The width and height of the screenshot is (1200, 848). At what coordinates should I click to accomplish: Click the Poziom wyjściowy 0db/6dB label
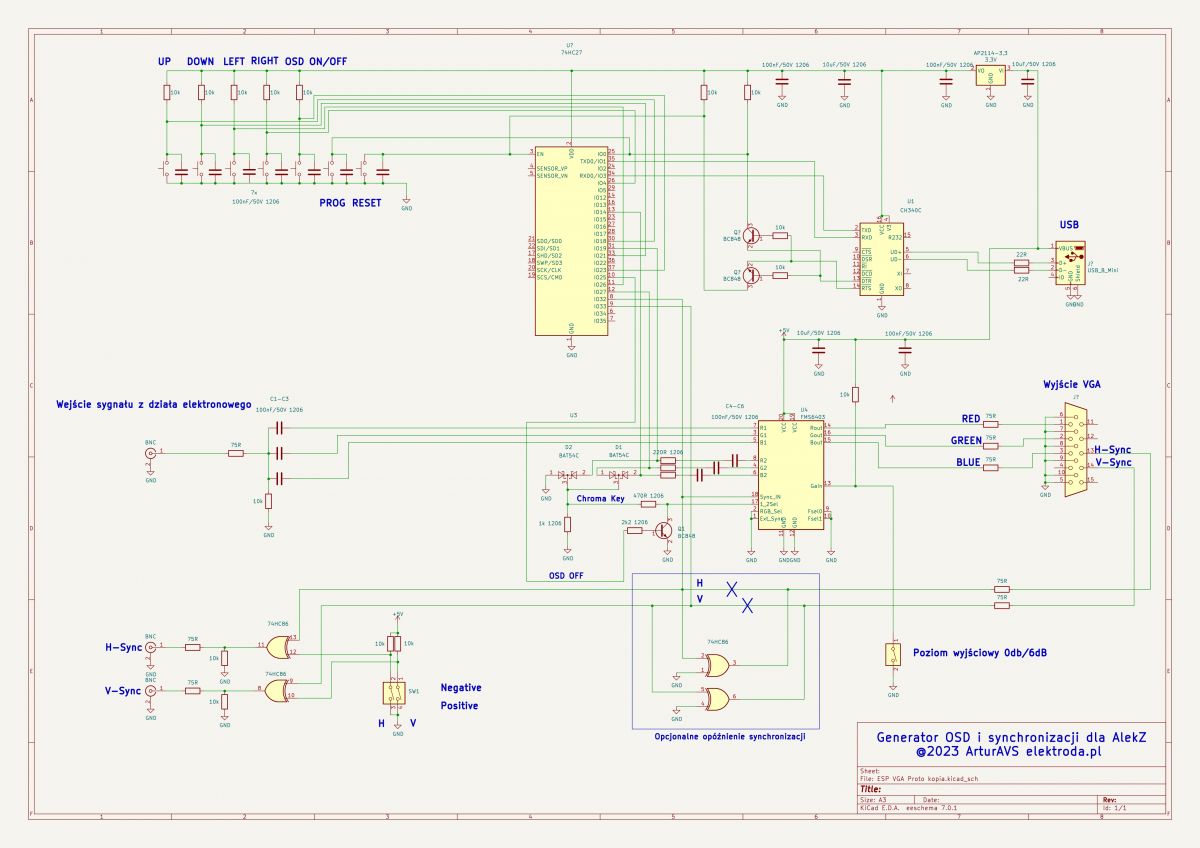click(x=980, y=653)
